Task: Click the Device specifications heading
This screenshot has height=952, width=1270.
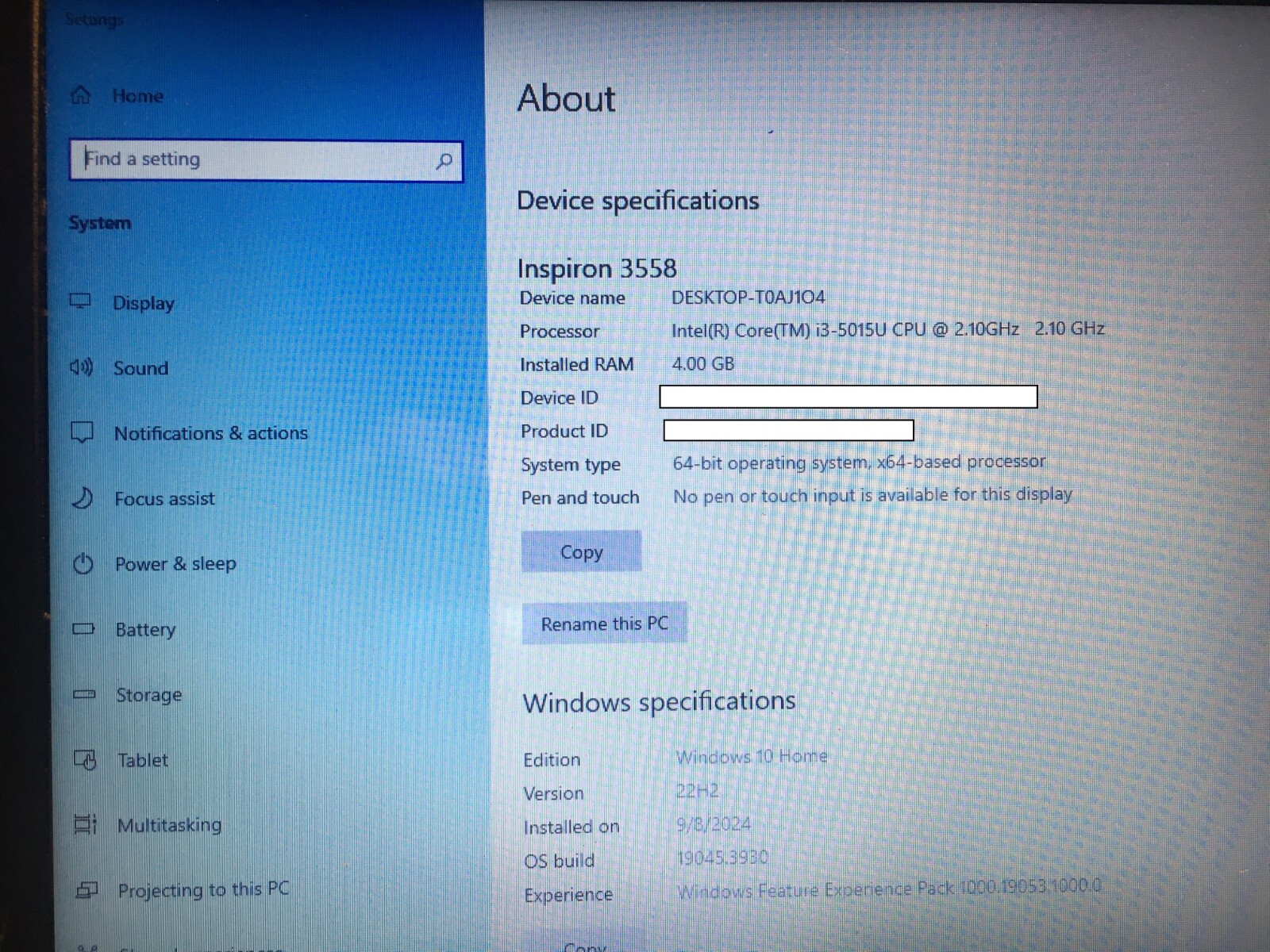Action: point(638,202)
